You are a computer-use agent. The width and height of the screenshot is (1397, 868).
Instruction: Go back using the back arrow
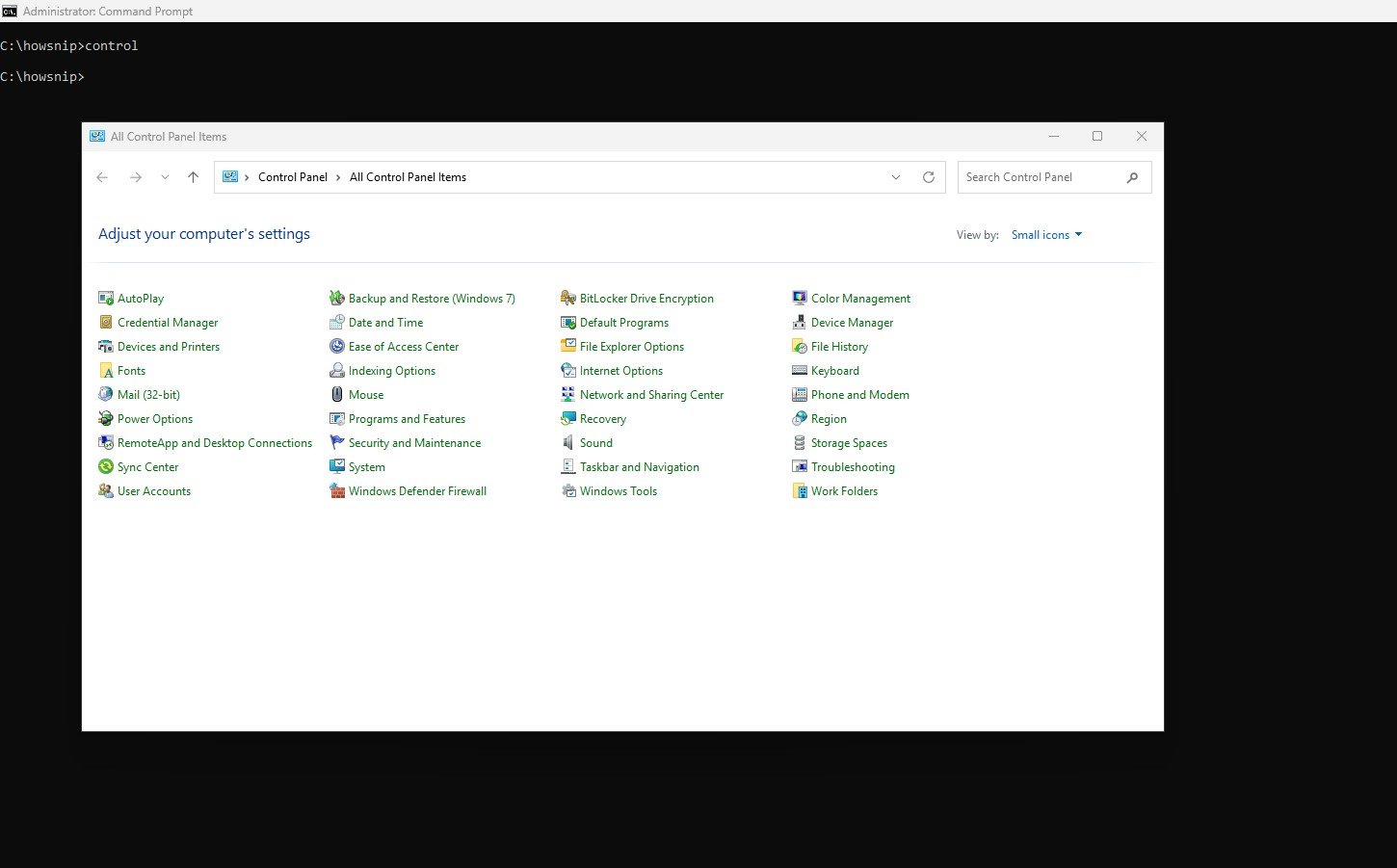(102, 177)
